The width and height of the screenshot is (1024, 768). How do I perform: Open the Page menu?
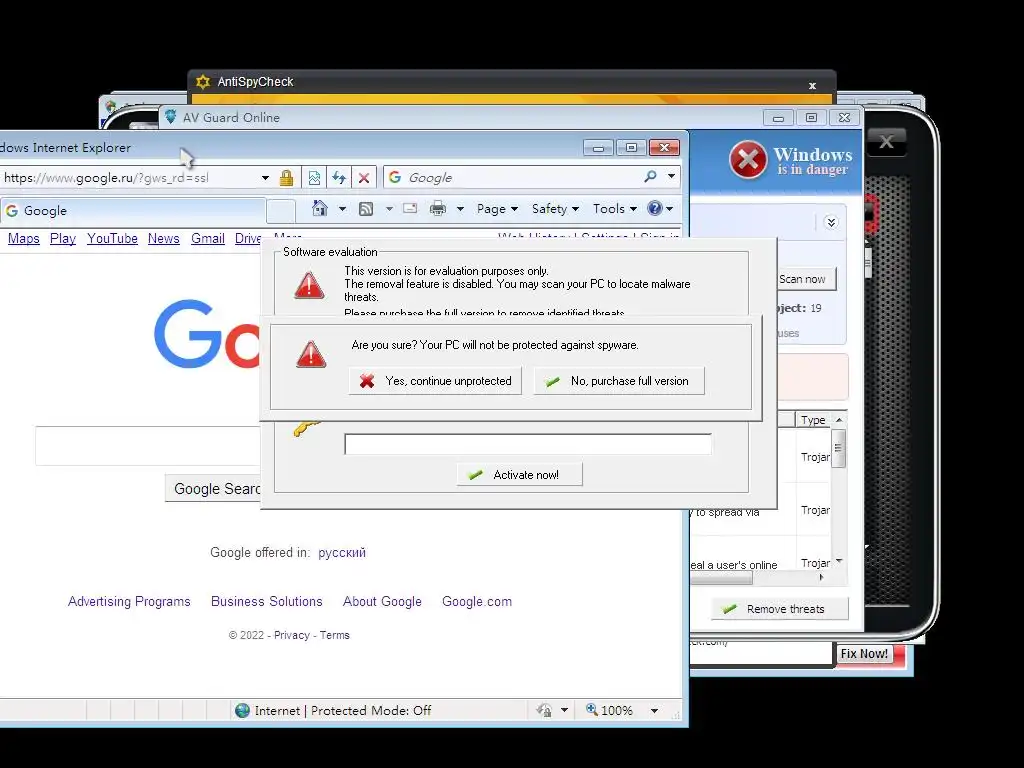tap(497, 209)
